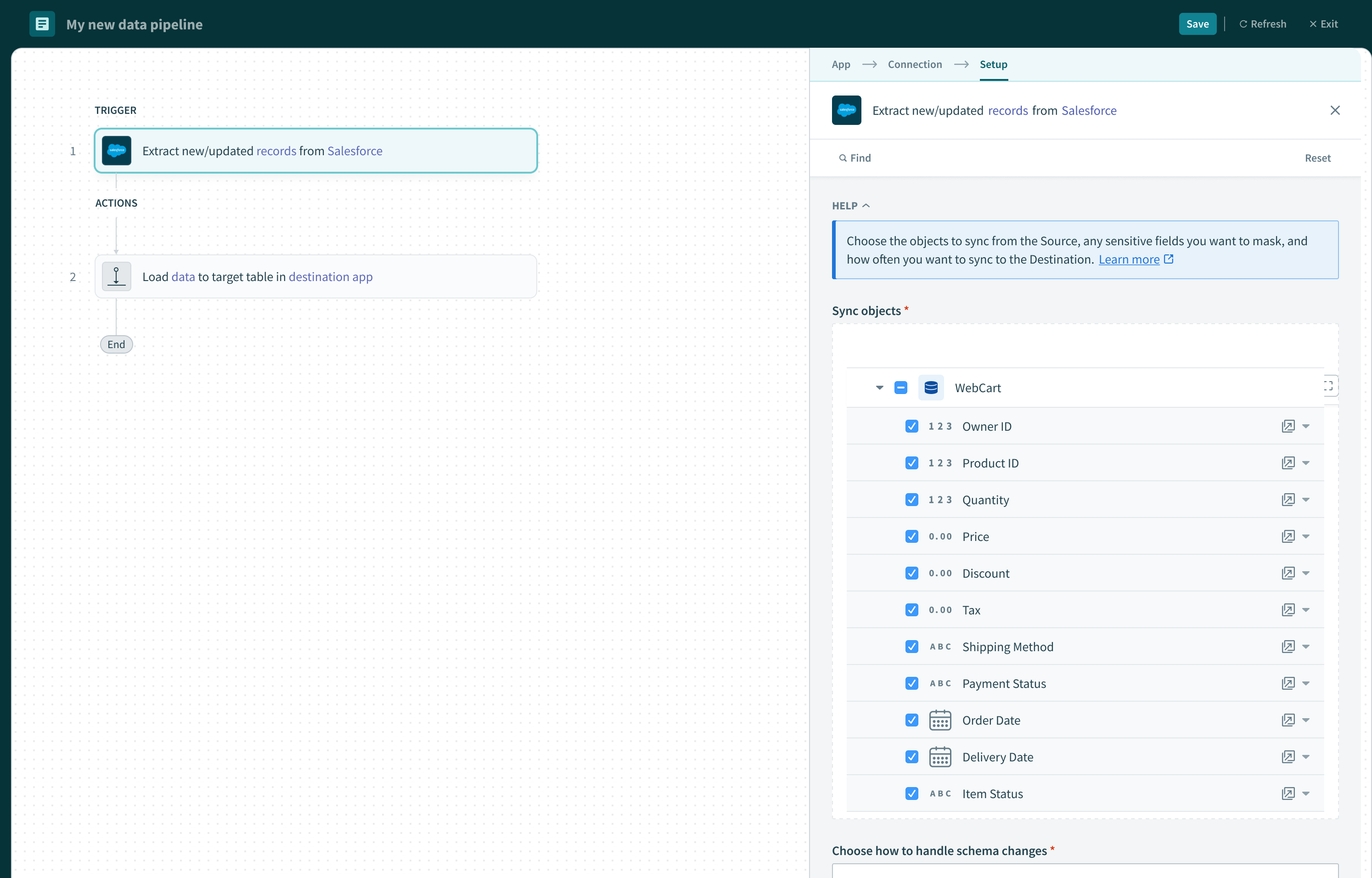Uncheck the Quantity field checkbox
The width and height of the screenshot is (1372, 878).
click(x=911, y=500)
